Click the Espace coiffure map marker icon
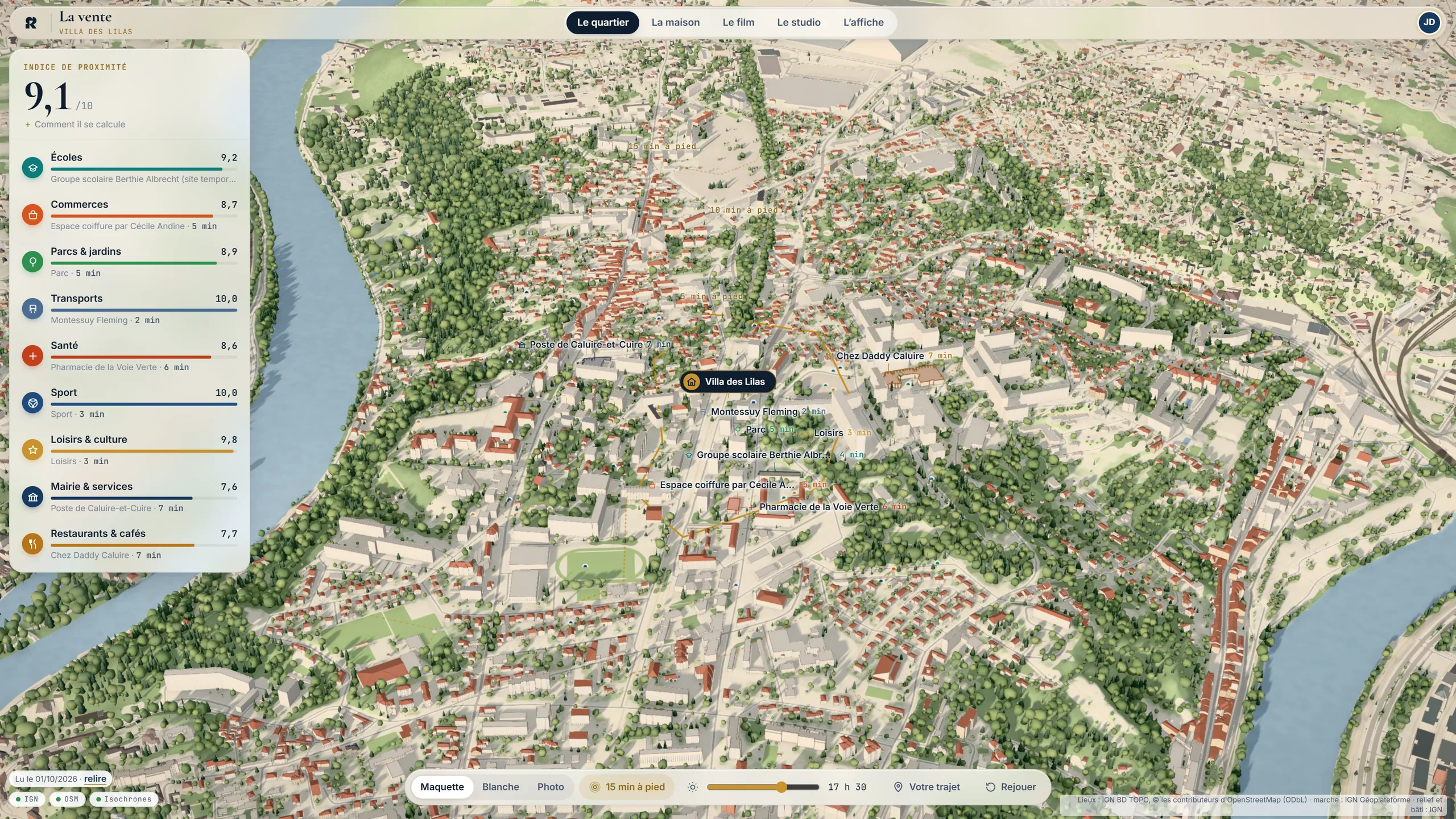 click(x=652, y=485)
